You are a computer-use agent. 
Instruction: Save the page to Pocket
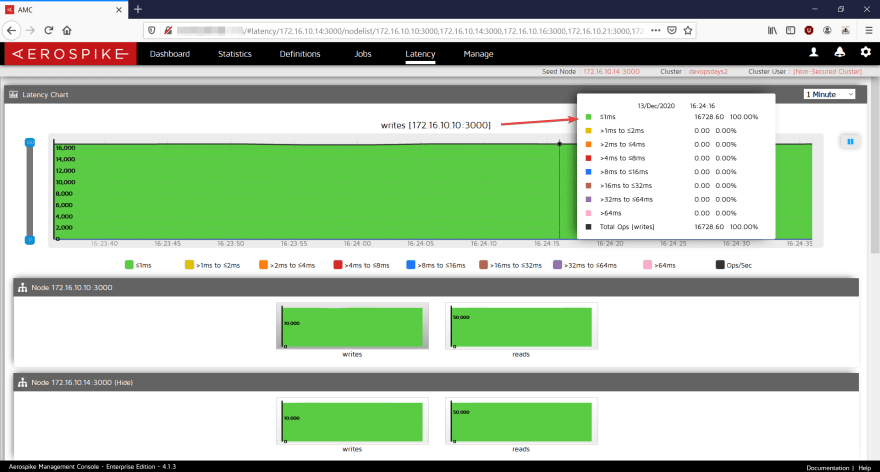[x=672, y=30]
